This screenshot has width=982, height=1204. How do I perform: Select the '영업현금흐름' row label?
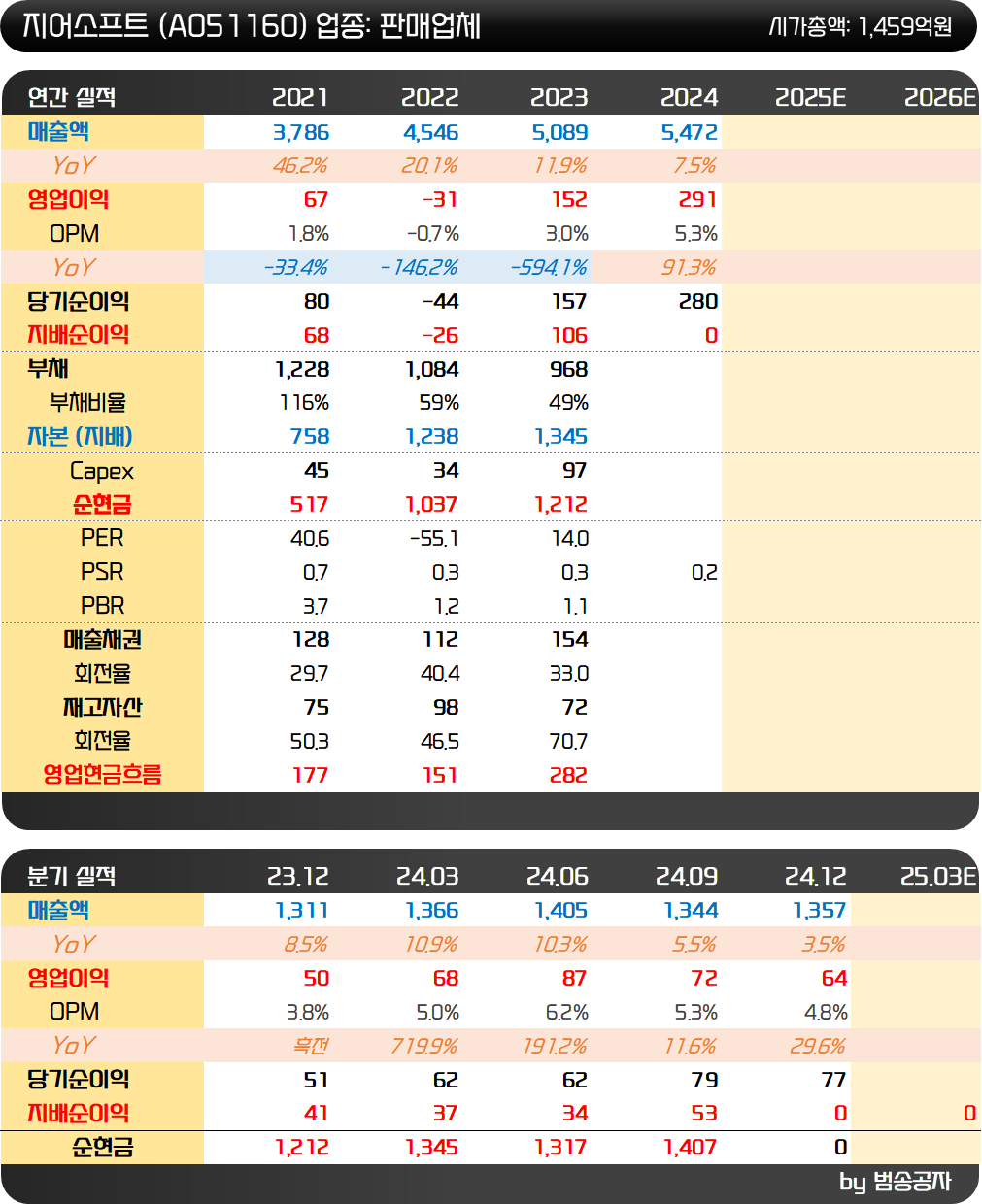pyautogui.click(x=102, y=775)
